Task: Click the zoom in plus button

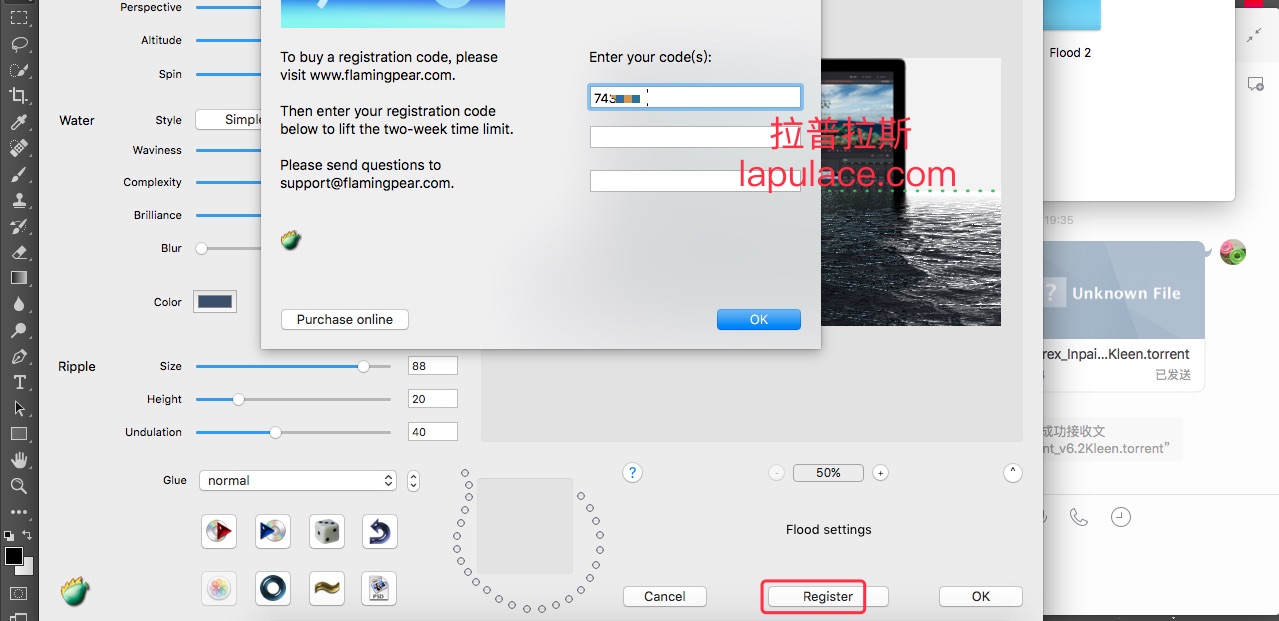Action: point(880,473)
